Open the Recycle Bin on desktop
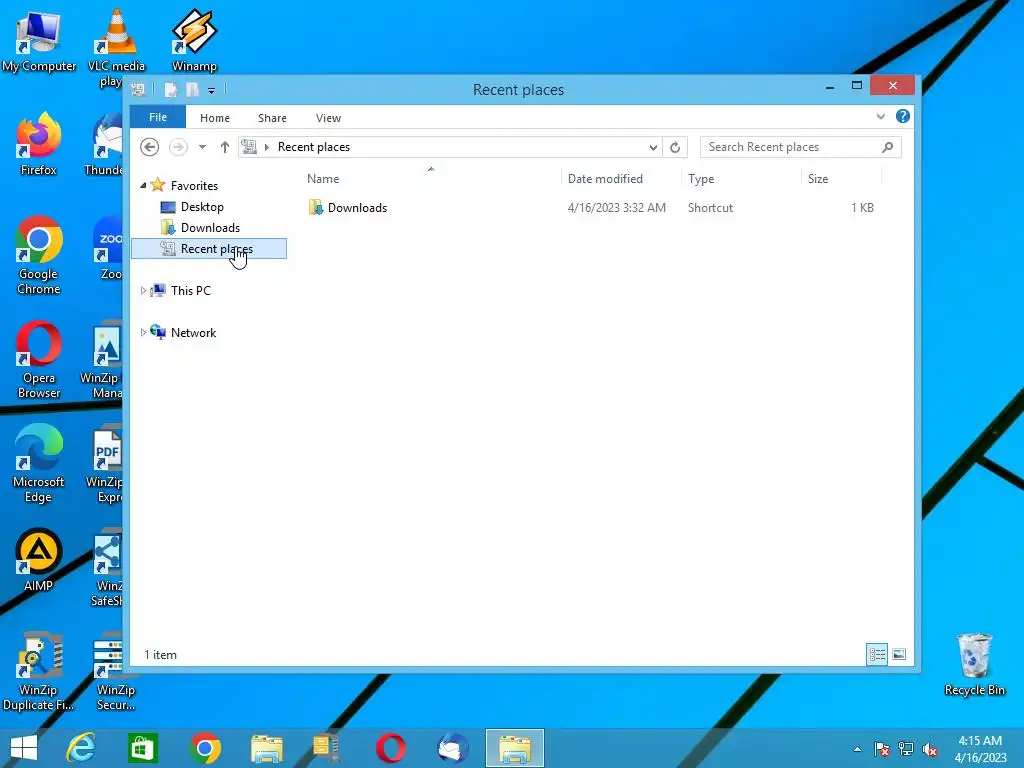The height and width of the screenshot is (768, 1024). 974,665
